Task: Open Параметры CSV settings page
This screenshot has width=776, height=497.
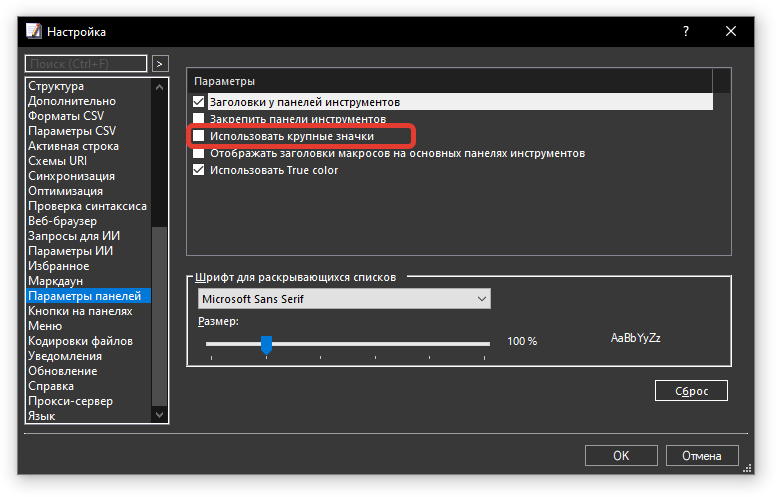Action: click(89, 131)
